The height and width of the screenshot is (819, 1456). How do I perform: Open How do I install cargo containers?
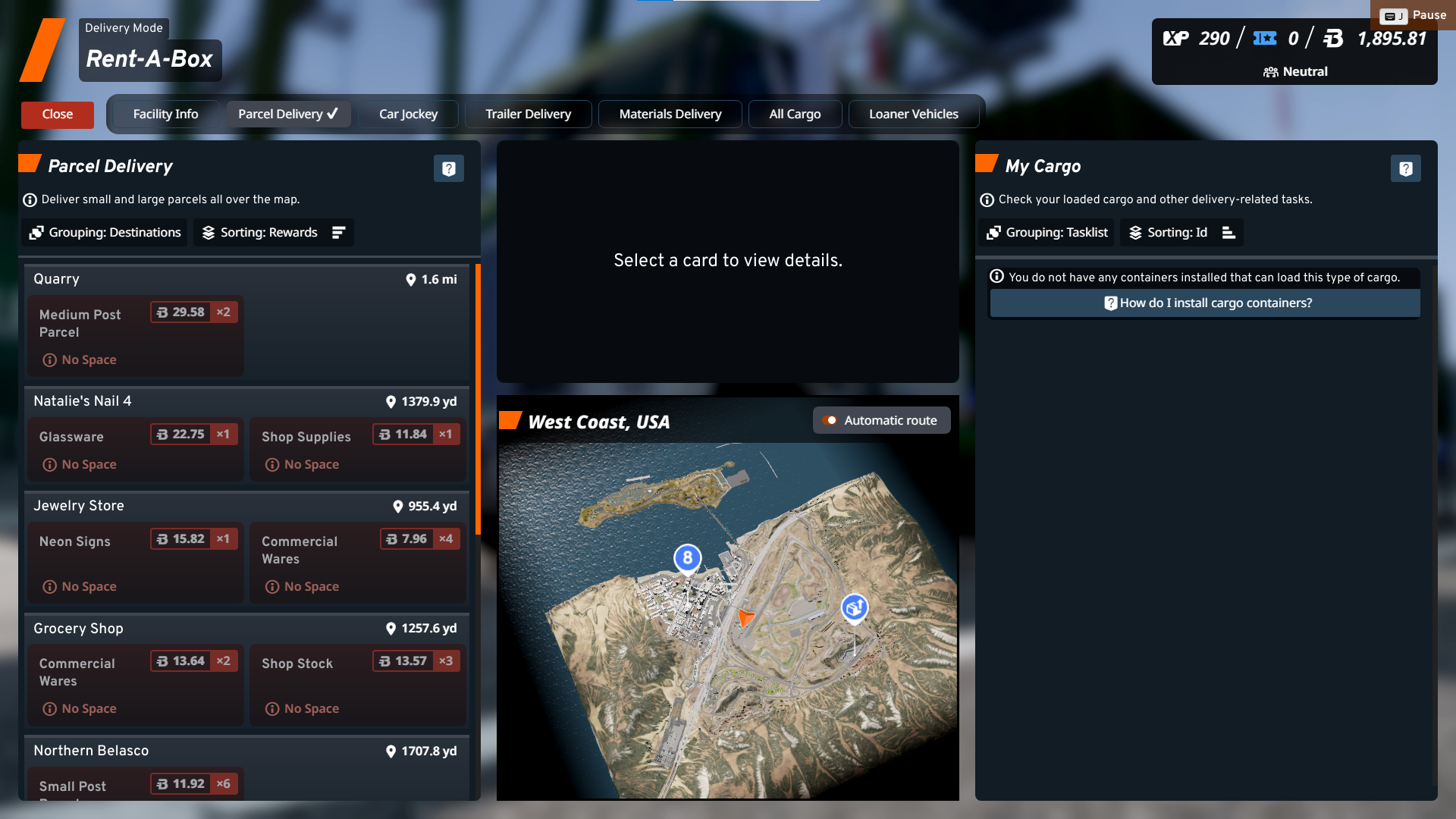click(1205, 303)
